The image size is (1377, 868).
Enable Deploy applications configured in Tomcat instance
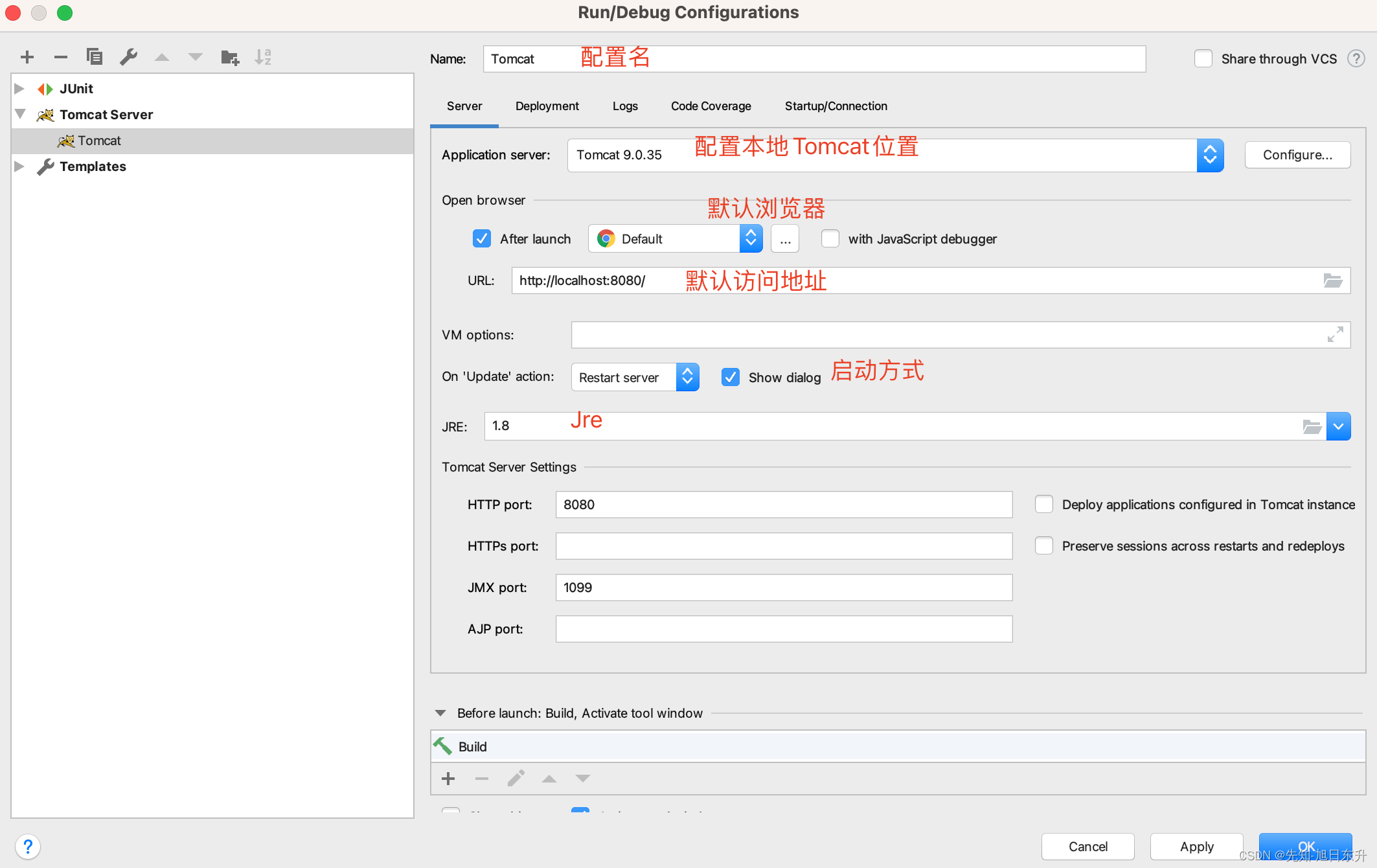click(x=1044, y=505)
